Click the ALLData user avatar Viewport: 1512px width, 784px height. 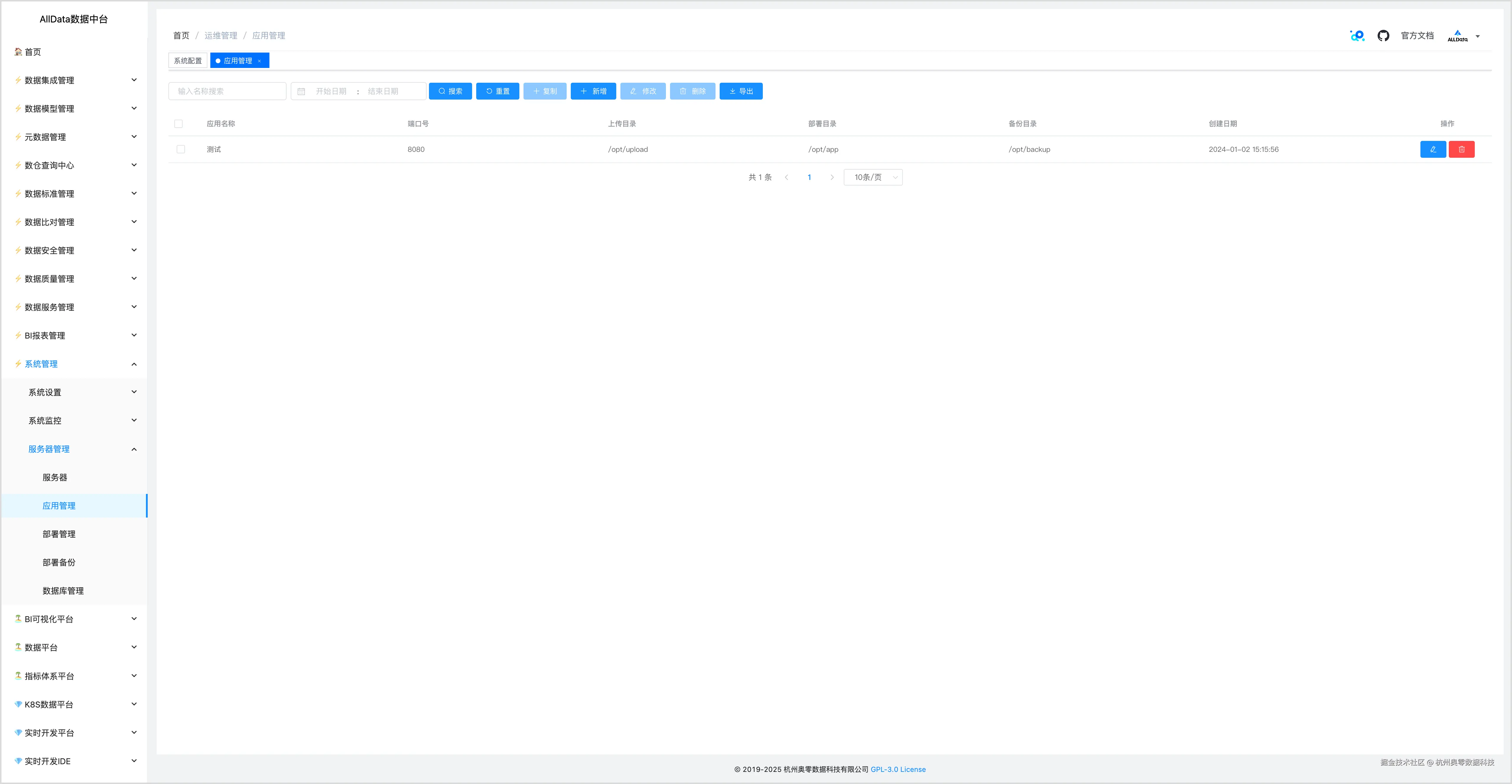(x=1457, y=36)
